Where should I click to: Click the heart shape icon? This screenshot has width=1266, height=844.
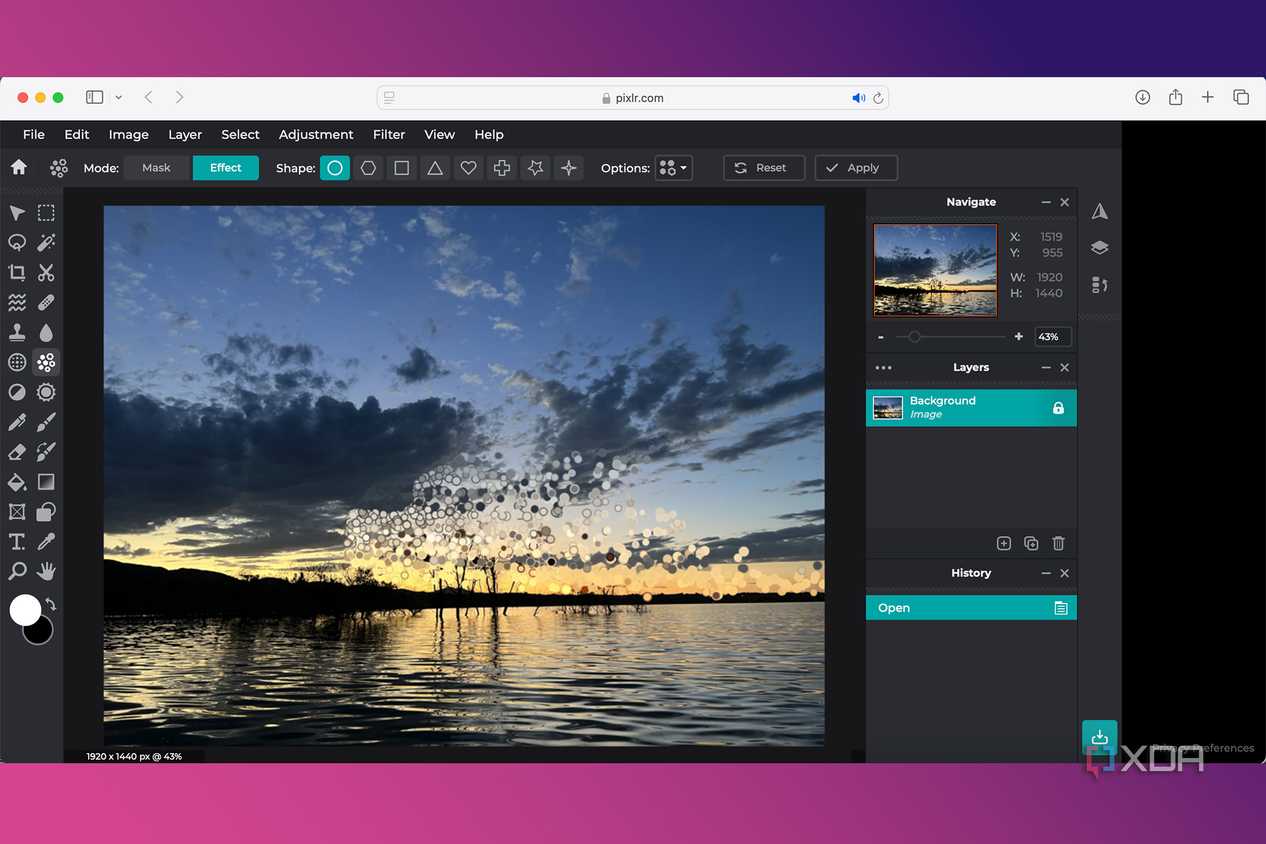468,168
